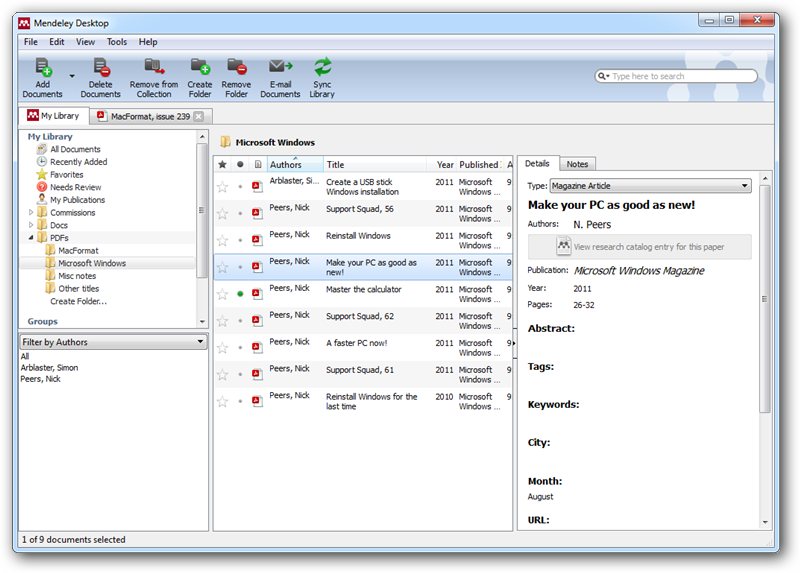Star the Support Squad, 62 document
Viewport: 800px width, 573px height.
[x=222, y=321]
